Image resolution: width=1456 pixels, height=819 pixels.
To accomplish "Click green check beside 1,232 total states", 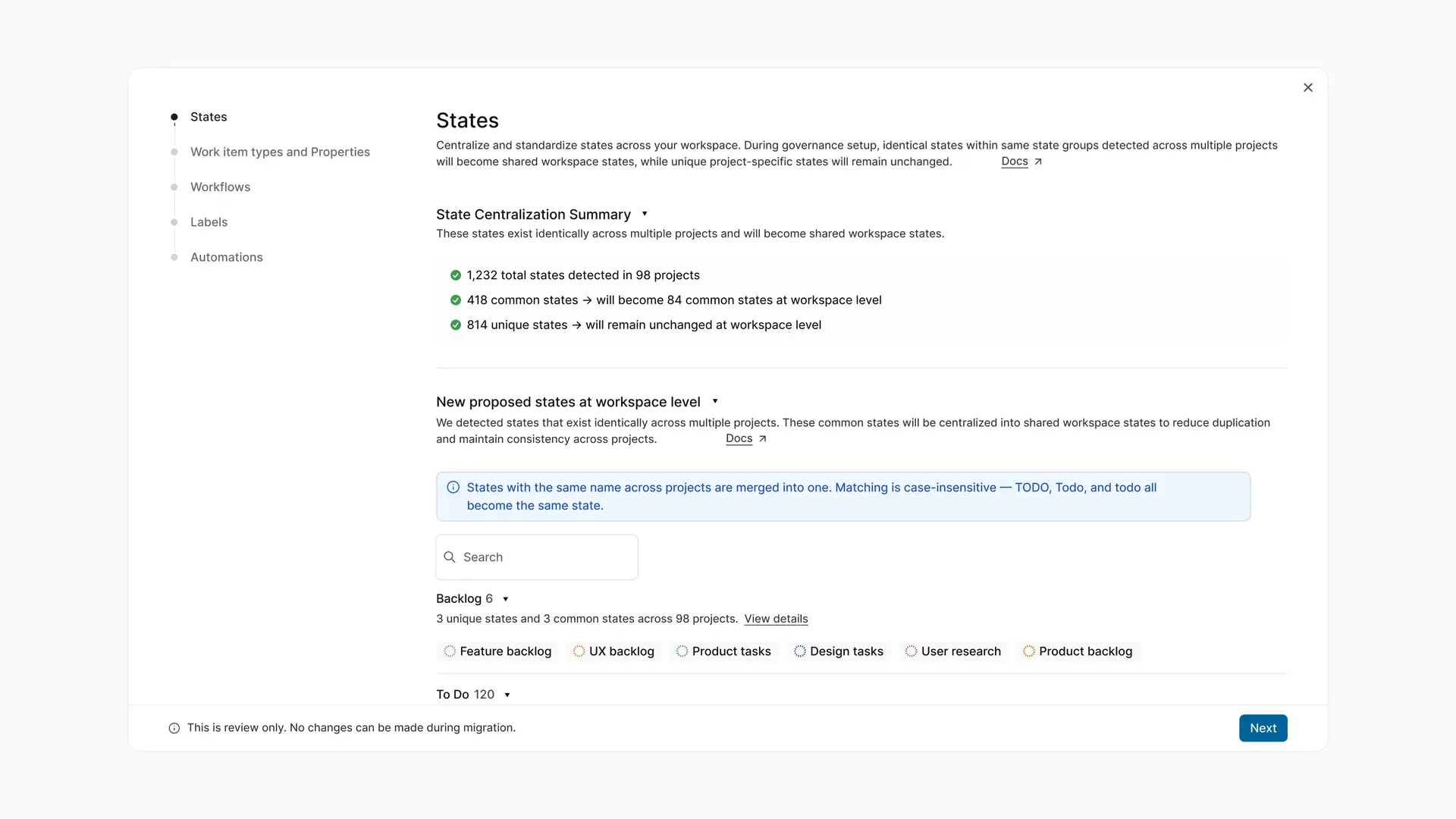I will point(456,275).
